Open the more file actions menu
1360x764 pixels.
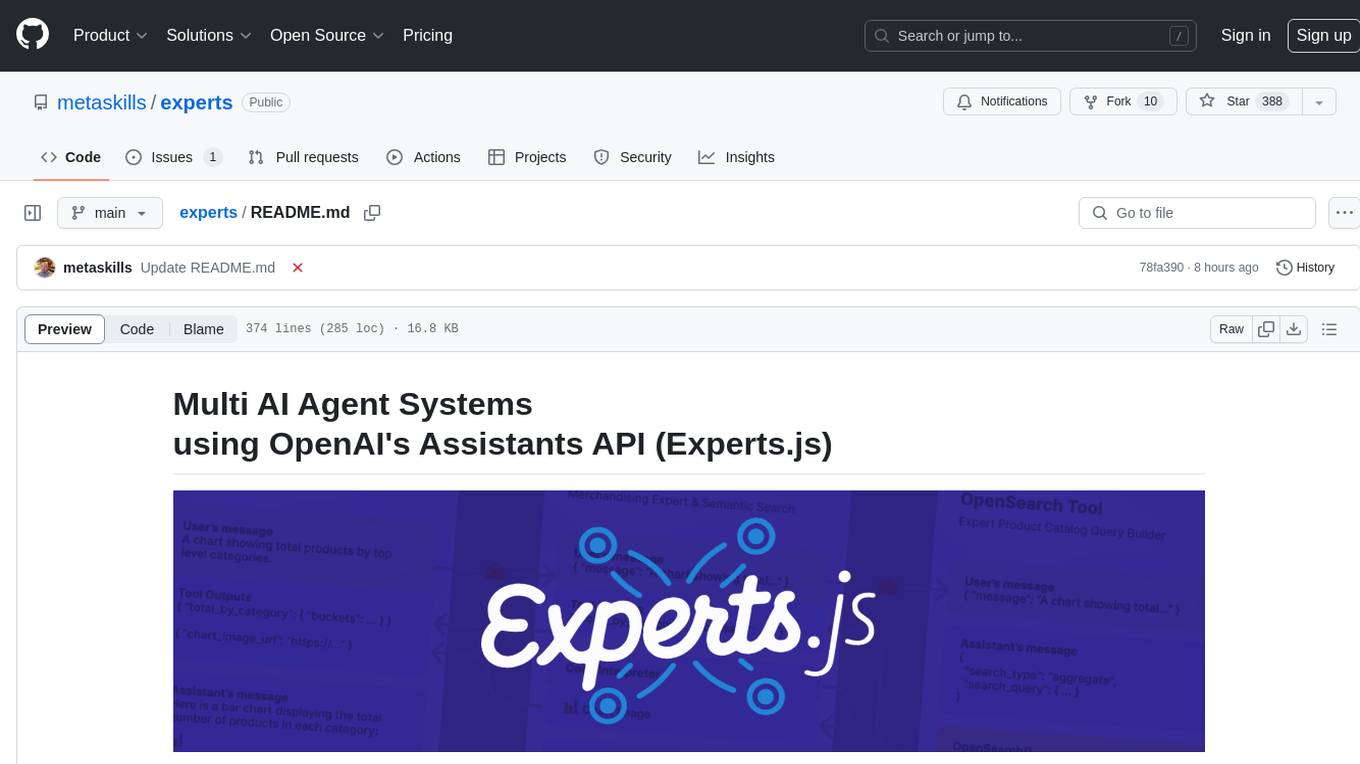click(1344, 213)
